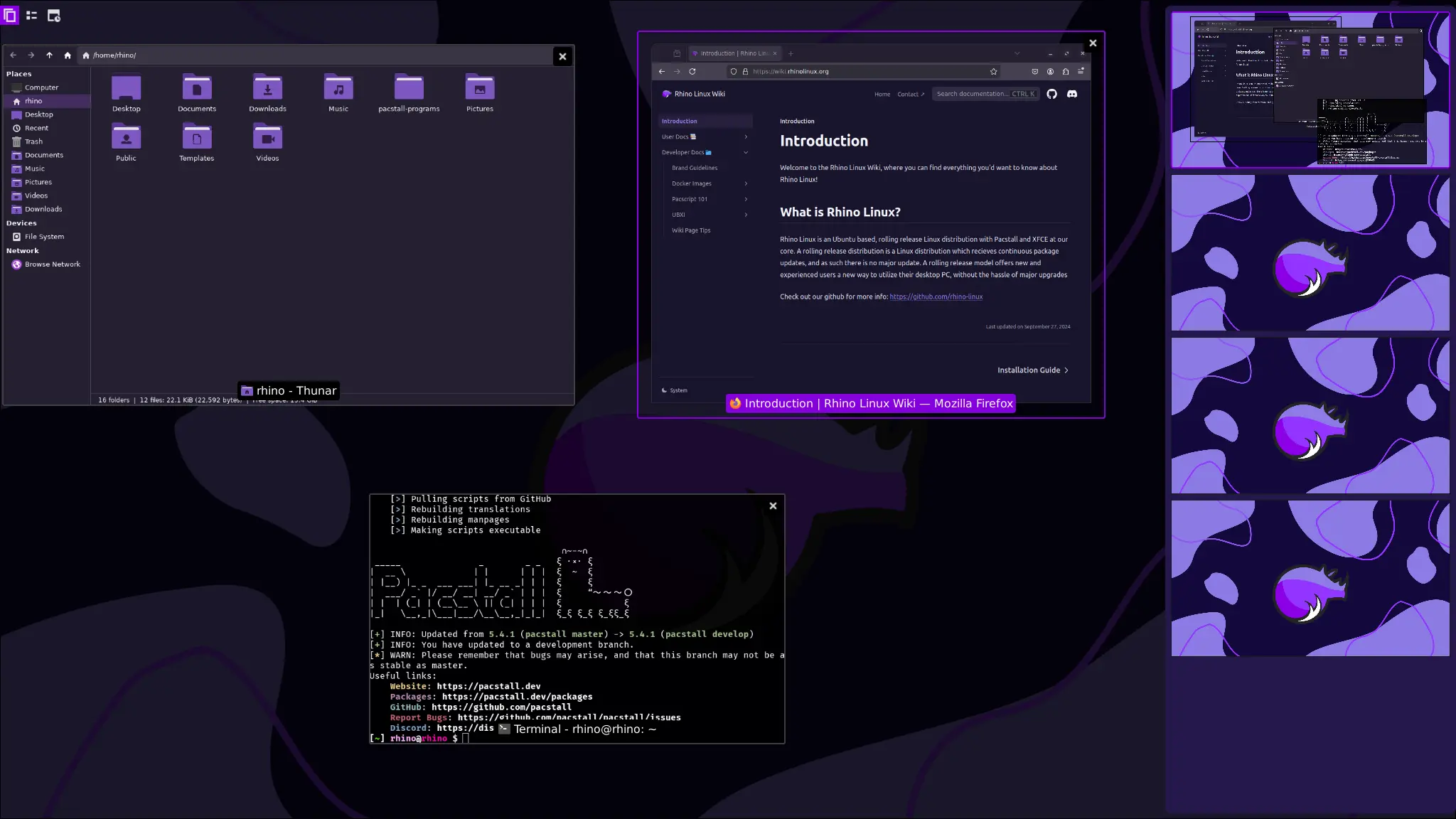1456x819 pixels.
Task: Click Thunar's back arrow
Action: (x=13, y=55)
